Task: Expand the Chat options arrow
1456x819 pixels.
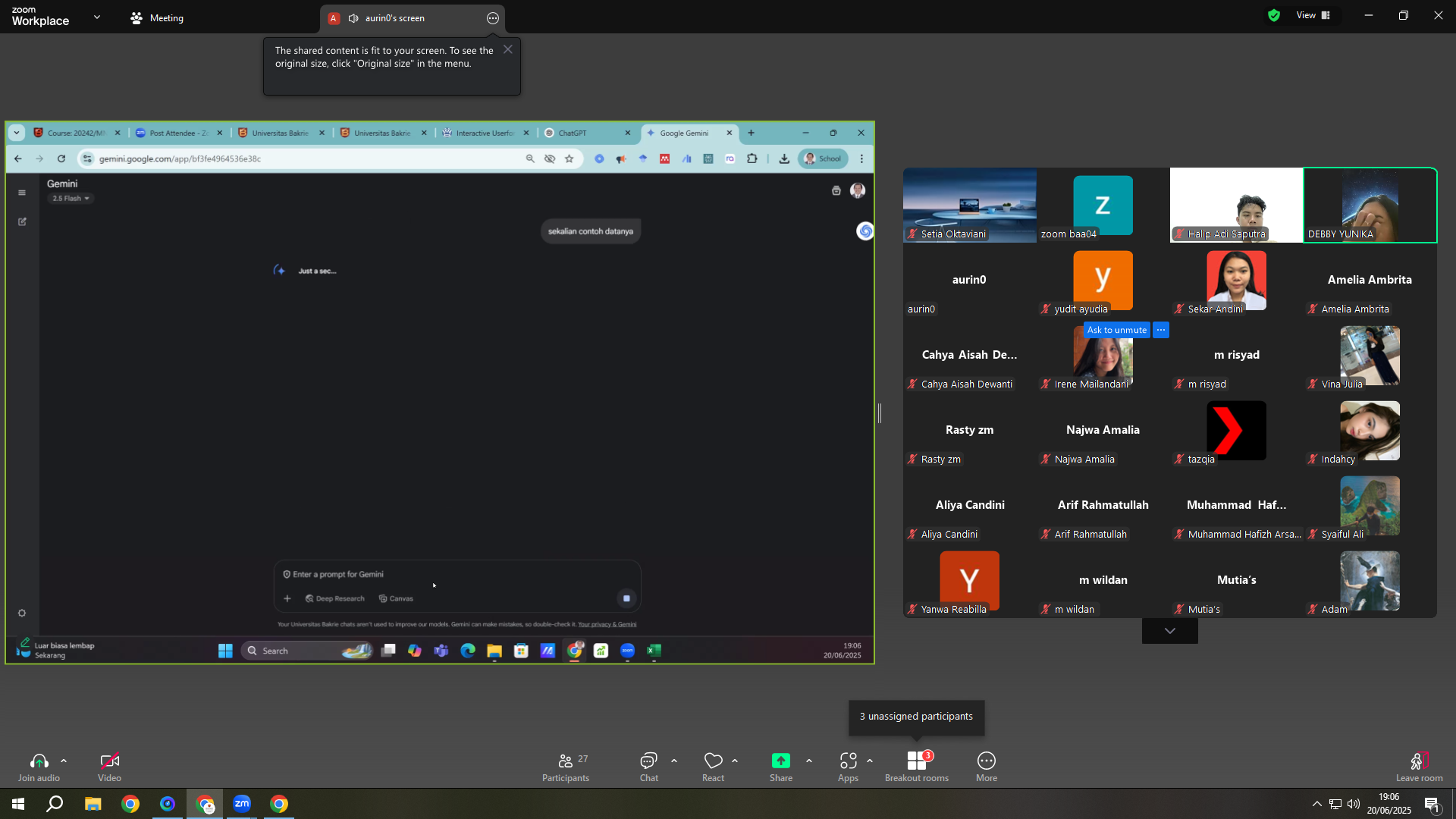Action: (674, 761)
